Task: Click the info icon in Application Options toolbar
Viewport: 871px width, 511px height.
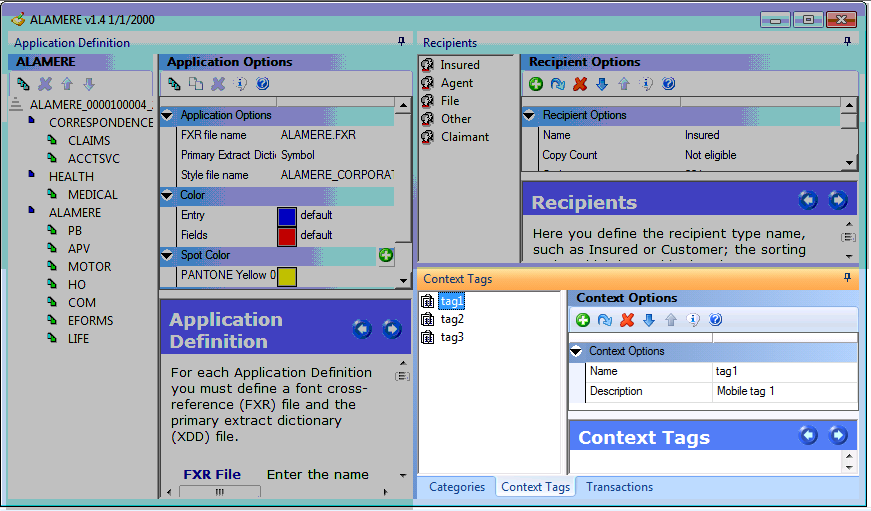Action: 241,84
